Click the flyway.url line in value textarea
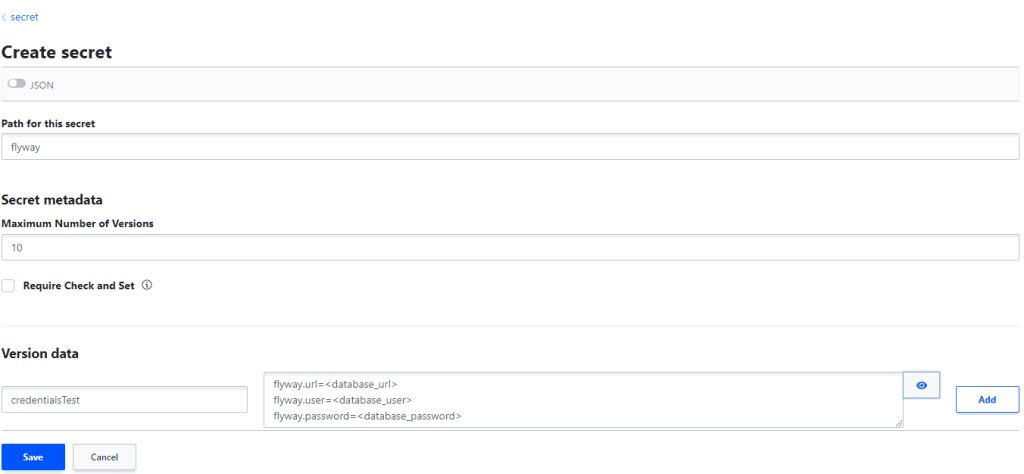 [335, 384]
